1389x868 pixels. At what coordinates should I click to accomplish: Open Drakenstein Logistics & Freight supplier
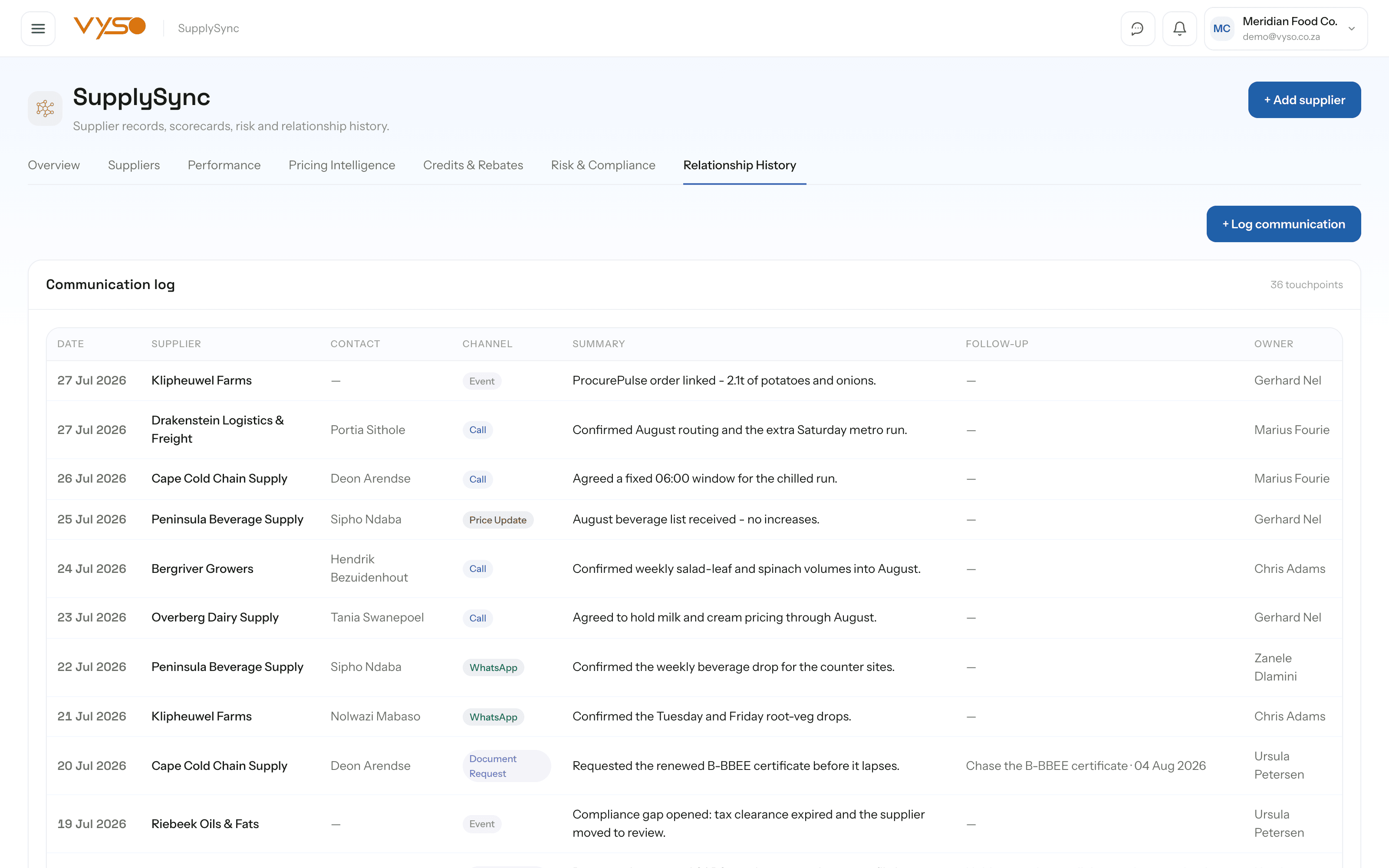(x=217, y=429)
